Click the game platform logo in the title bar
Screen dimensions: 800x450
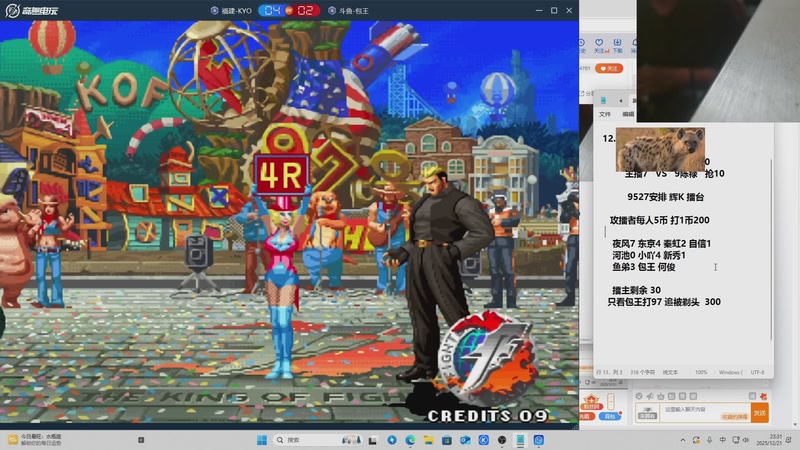tap(32, 10)
